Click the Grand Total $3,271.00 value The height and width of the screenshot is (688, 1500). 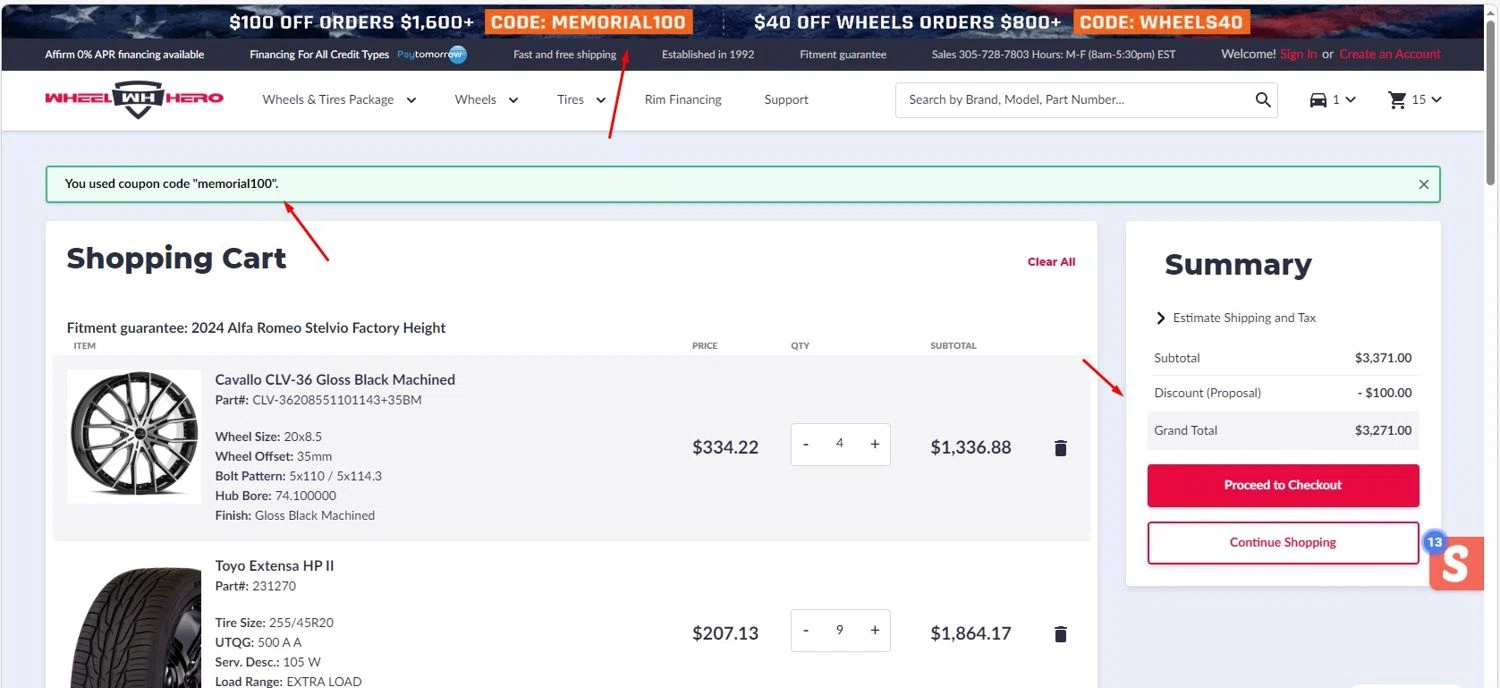click(1383, 431)
